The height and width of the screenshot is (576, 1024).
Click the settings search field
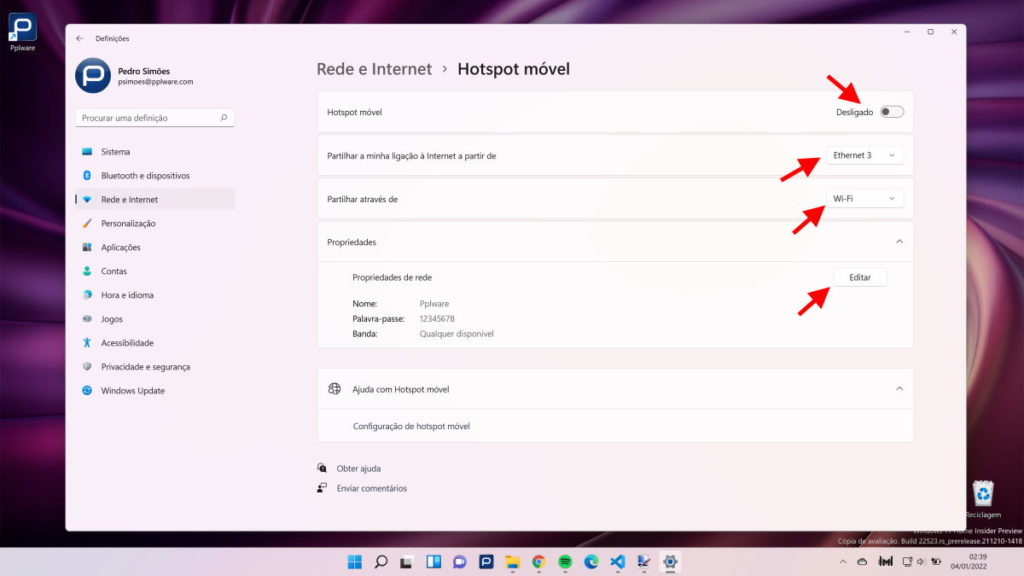pyautogui.click(x=155, y=117)
